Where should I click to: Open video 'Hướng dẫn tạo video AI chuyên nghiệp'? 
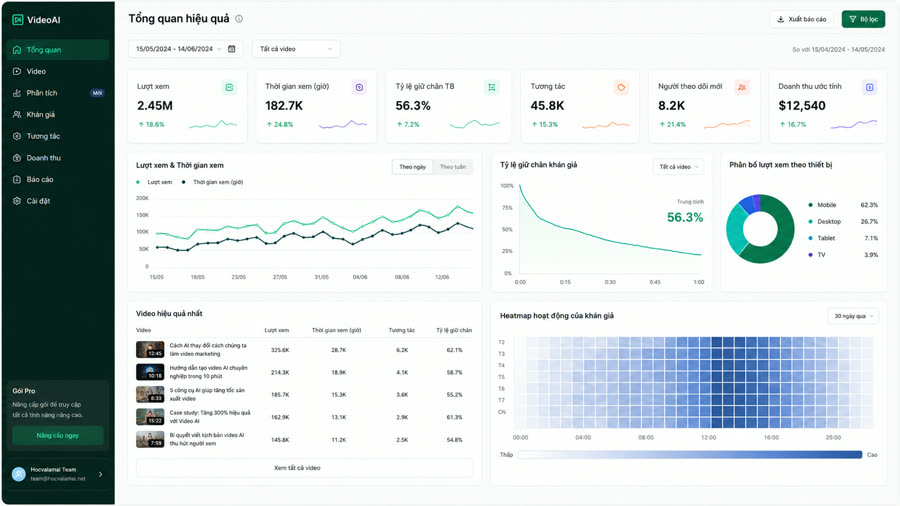click(208, 372)
